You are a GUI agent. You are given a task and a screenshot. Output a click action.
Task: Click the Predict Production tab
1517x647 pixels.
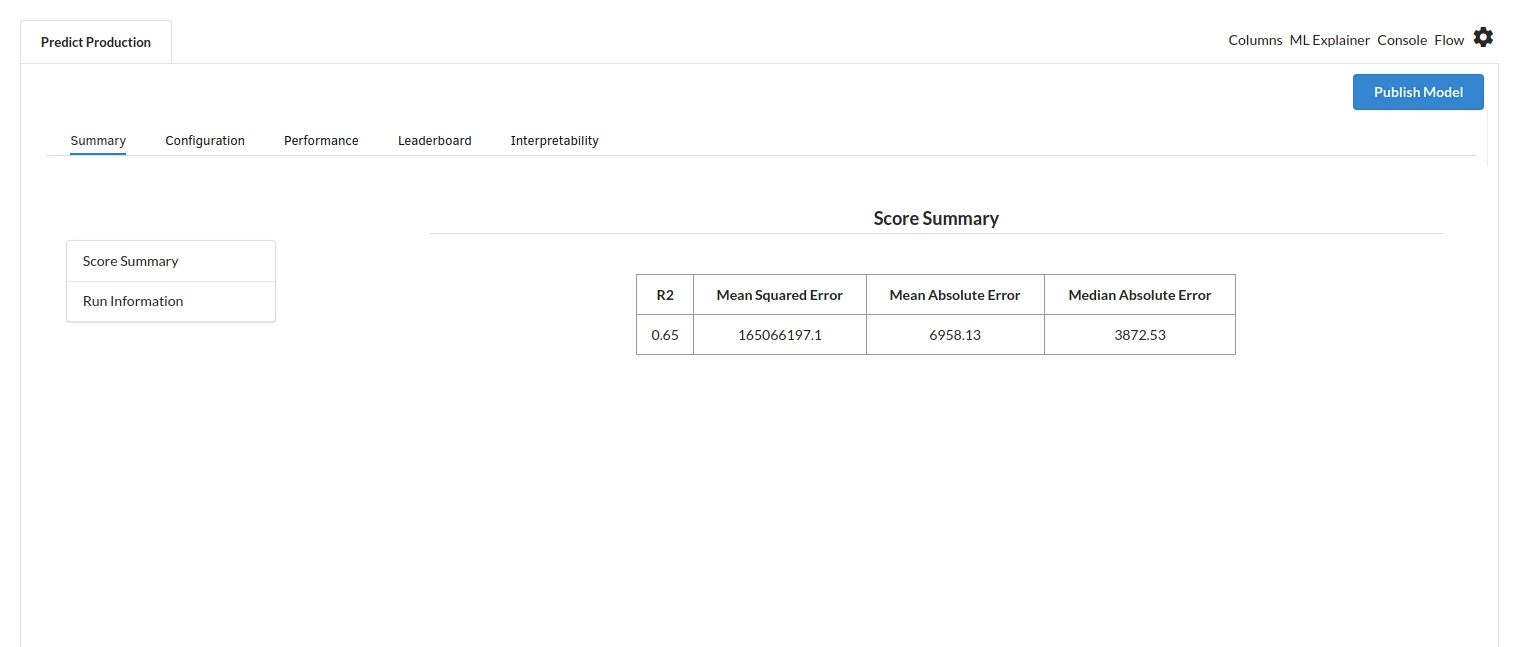pyautogui.click(x=96, y=42)
